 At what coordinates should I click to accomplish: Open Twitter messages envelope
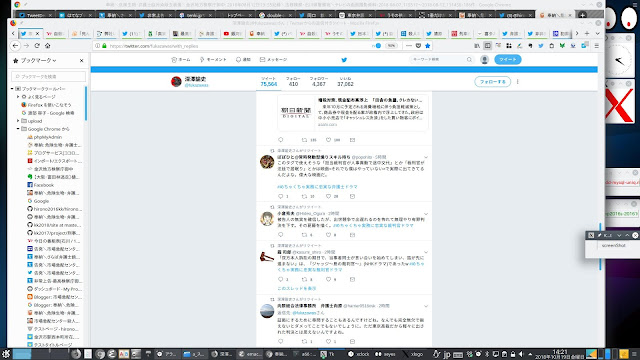[273, 60]
